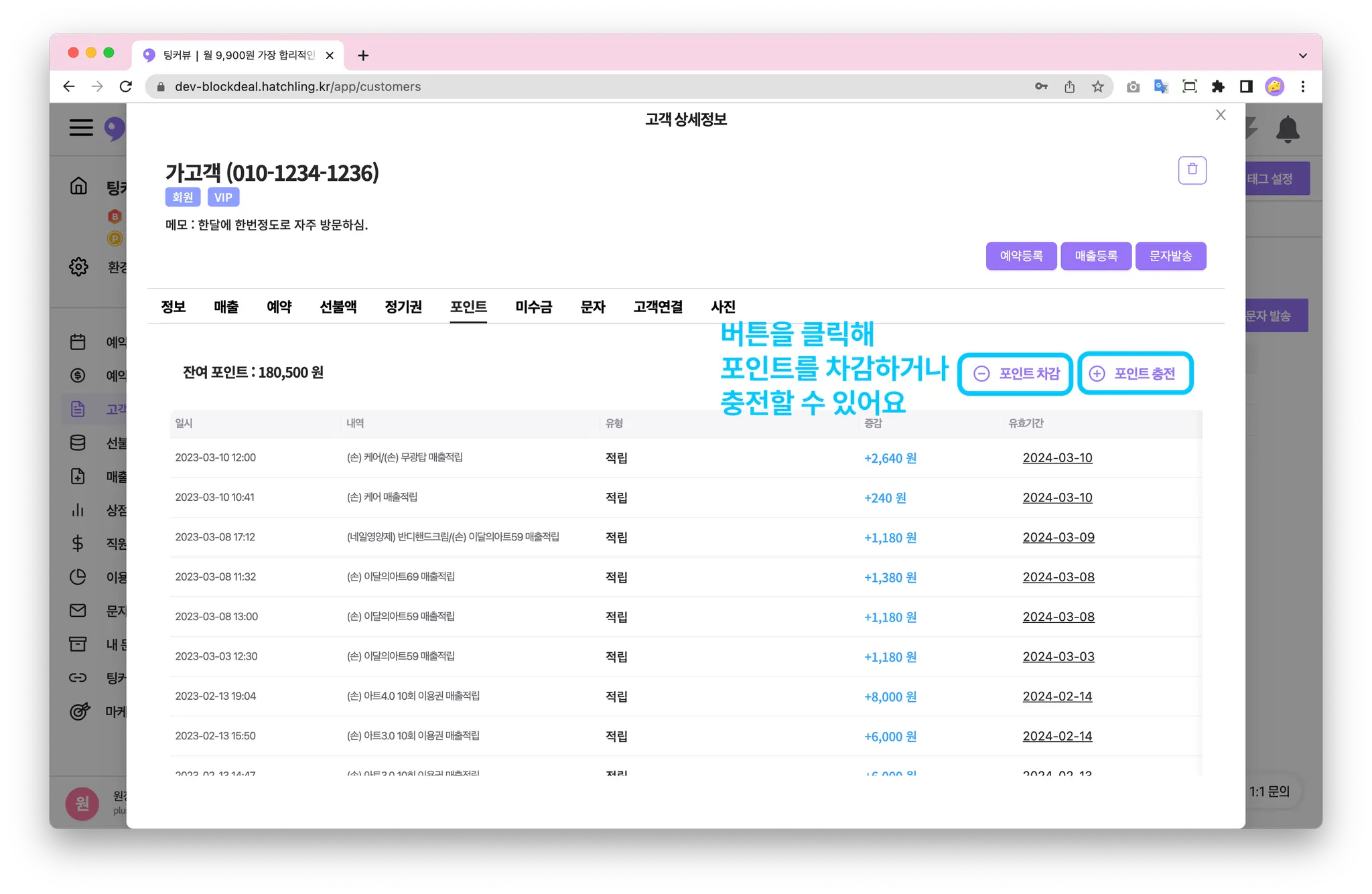This screenshot has width=1372, height=894.
Task: Click the 포인트 충전 button
Action: pyautogui.click(x=1135, y=374)
